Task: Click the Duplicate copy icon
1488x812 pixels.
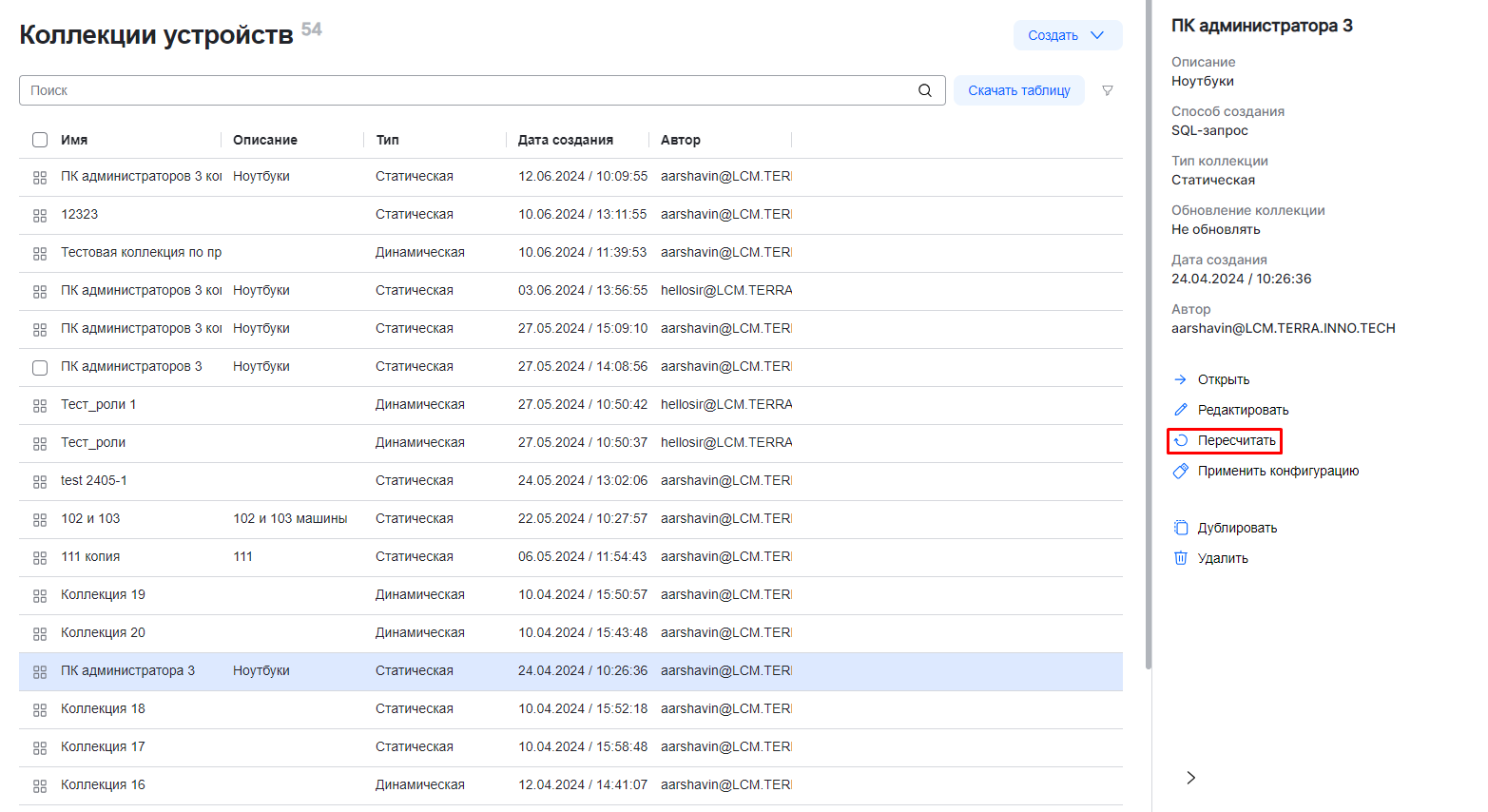Action: point(1180,528)
